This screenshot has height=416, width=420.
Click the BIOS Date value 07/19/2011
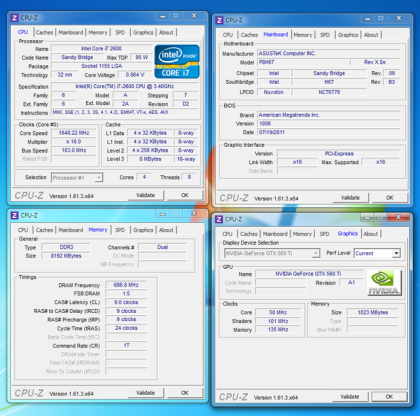coord(328,132)
